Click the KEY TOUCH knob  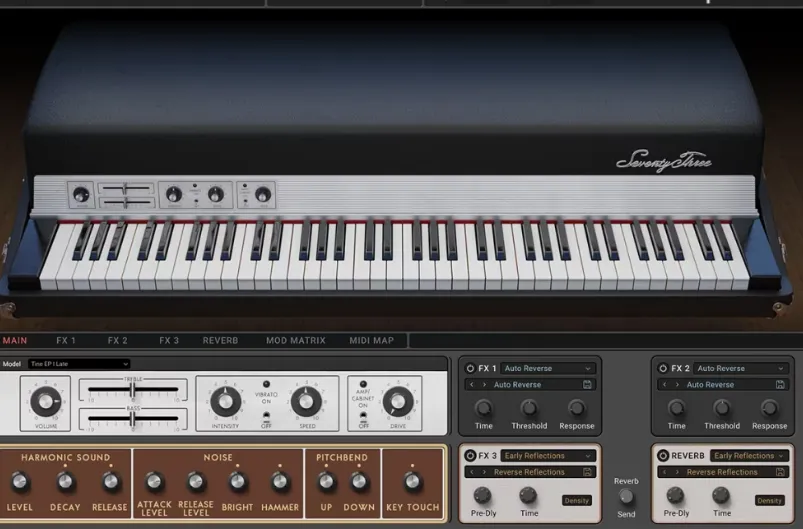pyautogui.click(x=412, y=482)
